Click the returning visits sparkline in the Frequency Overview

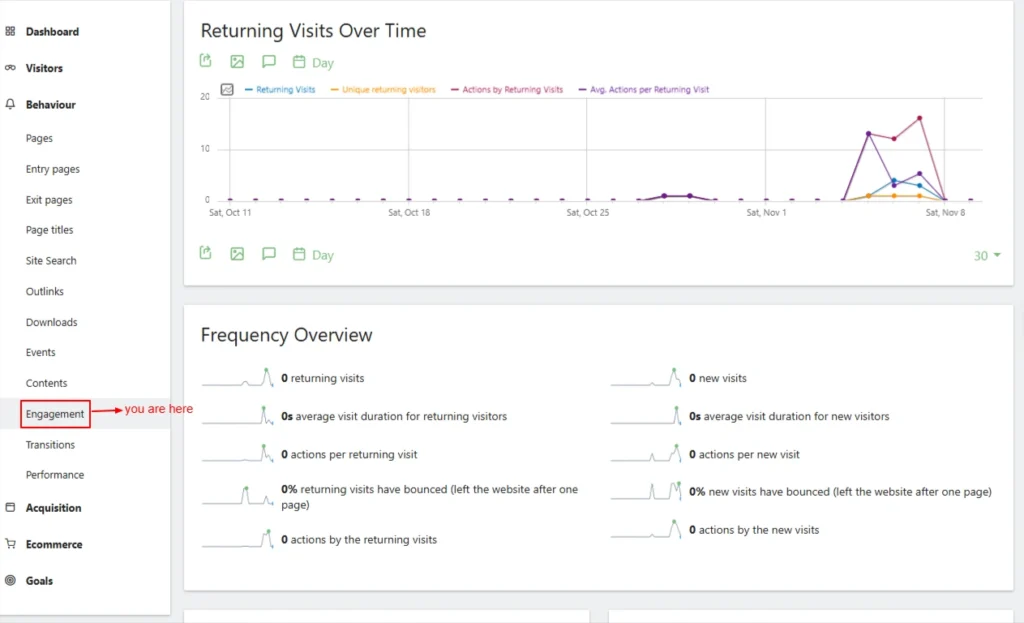pyautogui.click(x=238, y=378)
